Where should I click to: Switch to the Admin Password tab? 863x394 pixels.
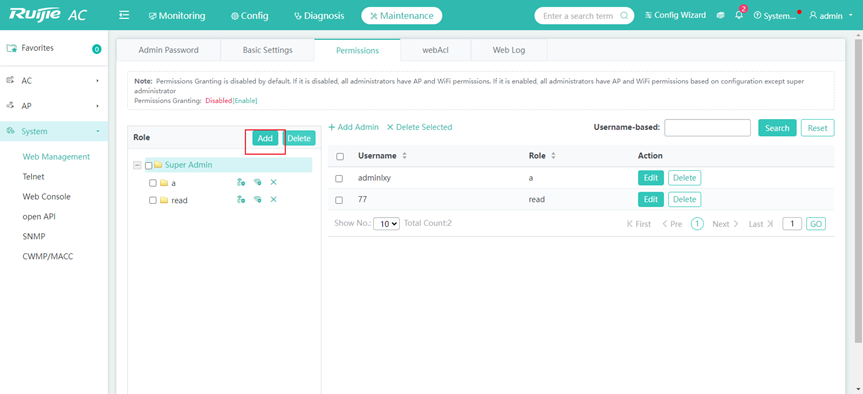pos(168,50)
